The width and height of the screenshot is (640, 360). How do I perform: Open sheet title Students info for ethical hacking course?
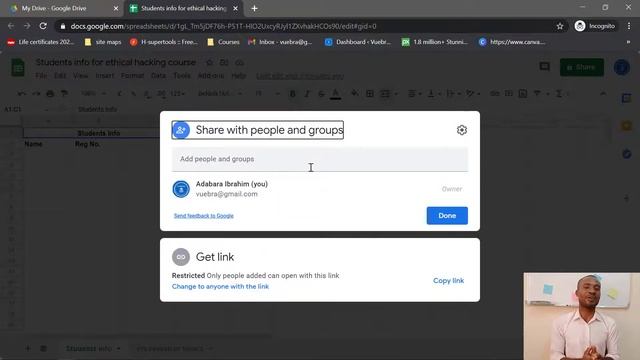click(116, 62)
